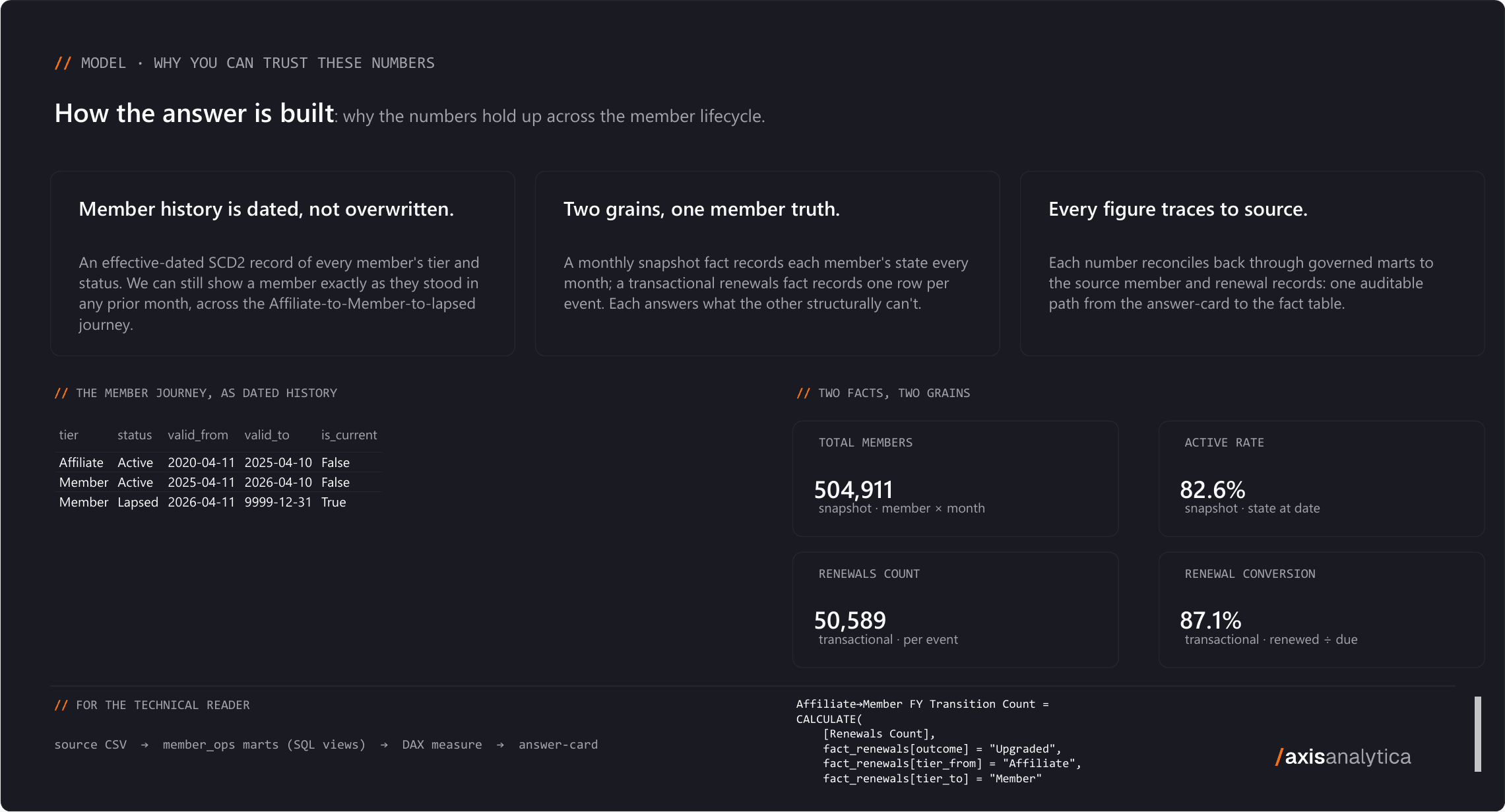Click the axisanalytica logo
1505x812 pixels.
click(1343, 757)
